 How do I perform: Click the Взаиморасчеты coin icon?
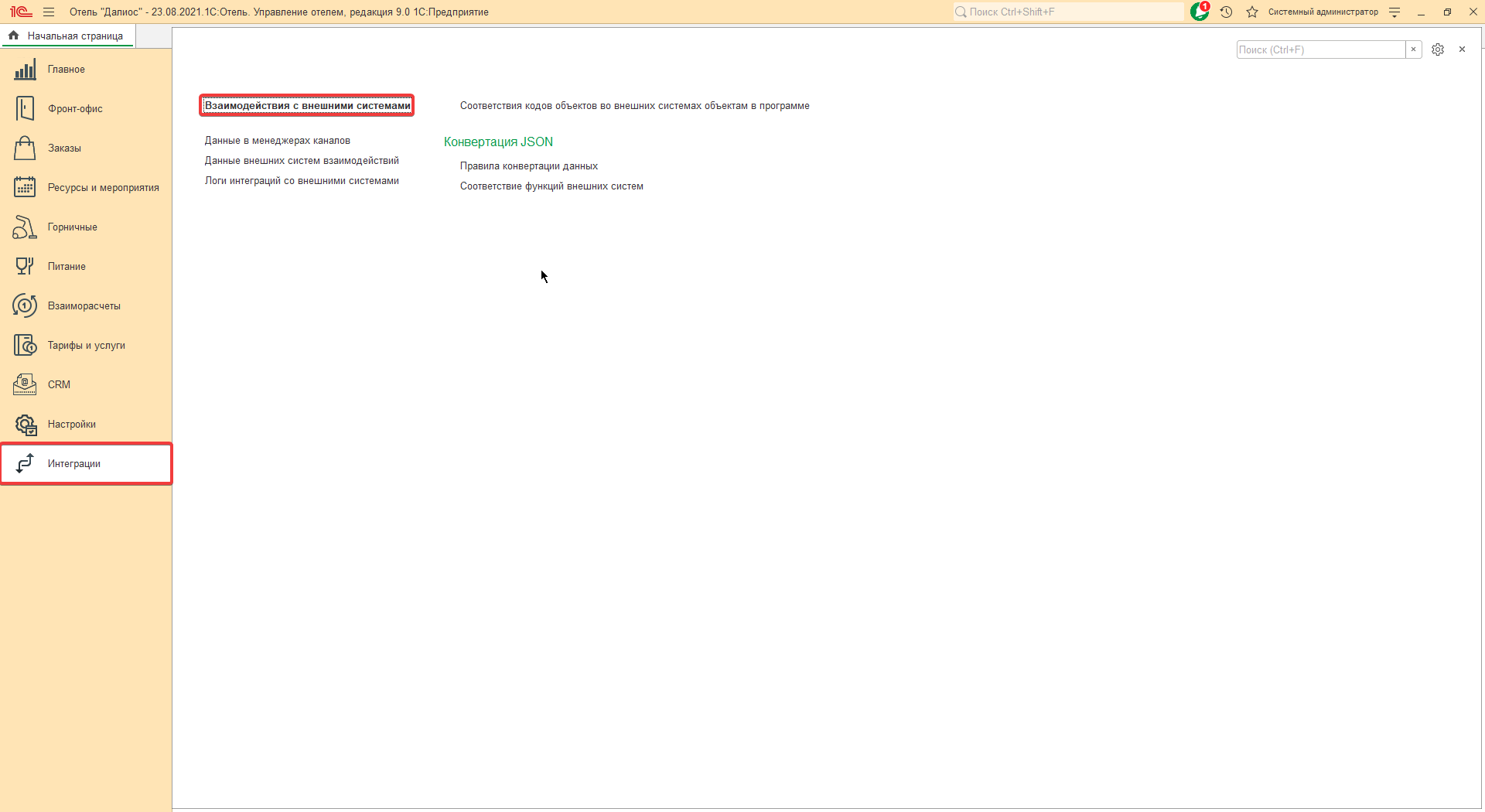coord(25,306)
